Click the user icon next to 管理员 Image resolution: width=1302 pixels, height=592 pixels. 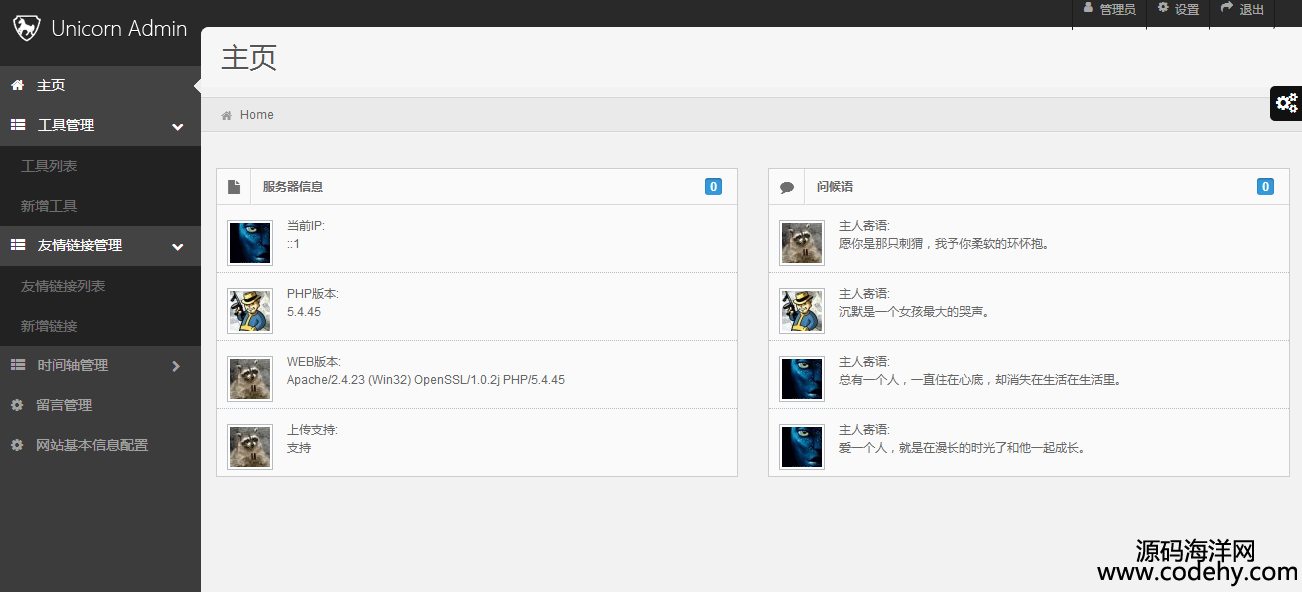(x=1089, y=8)
